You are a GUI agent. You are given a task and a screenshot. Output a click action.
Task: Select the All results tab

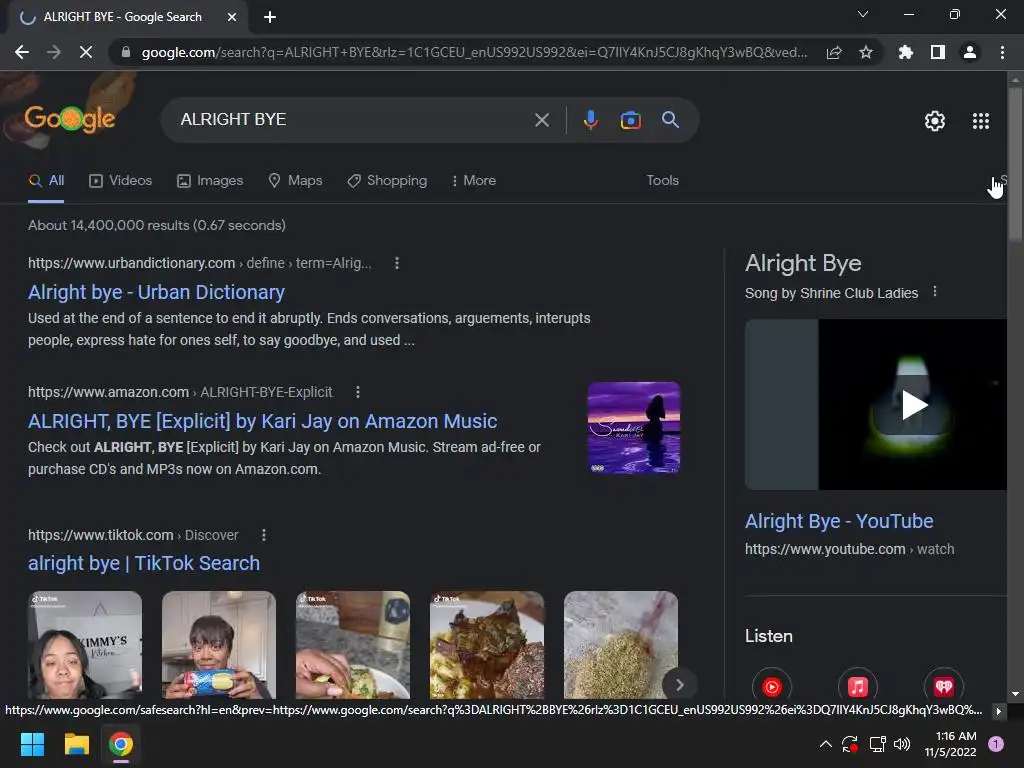(46, 180)
